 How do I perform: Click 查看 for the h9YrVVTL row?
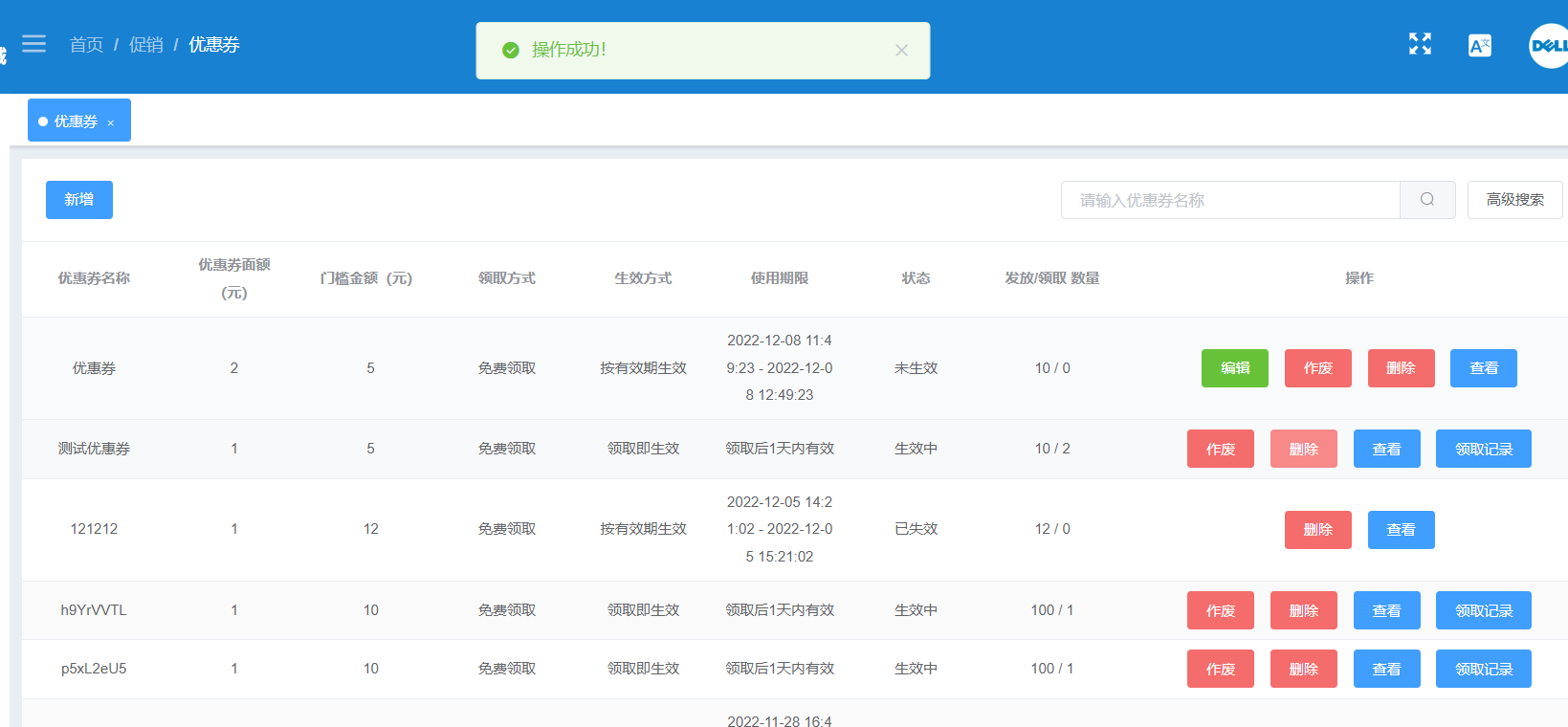tap(1387, 610)
